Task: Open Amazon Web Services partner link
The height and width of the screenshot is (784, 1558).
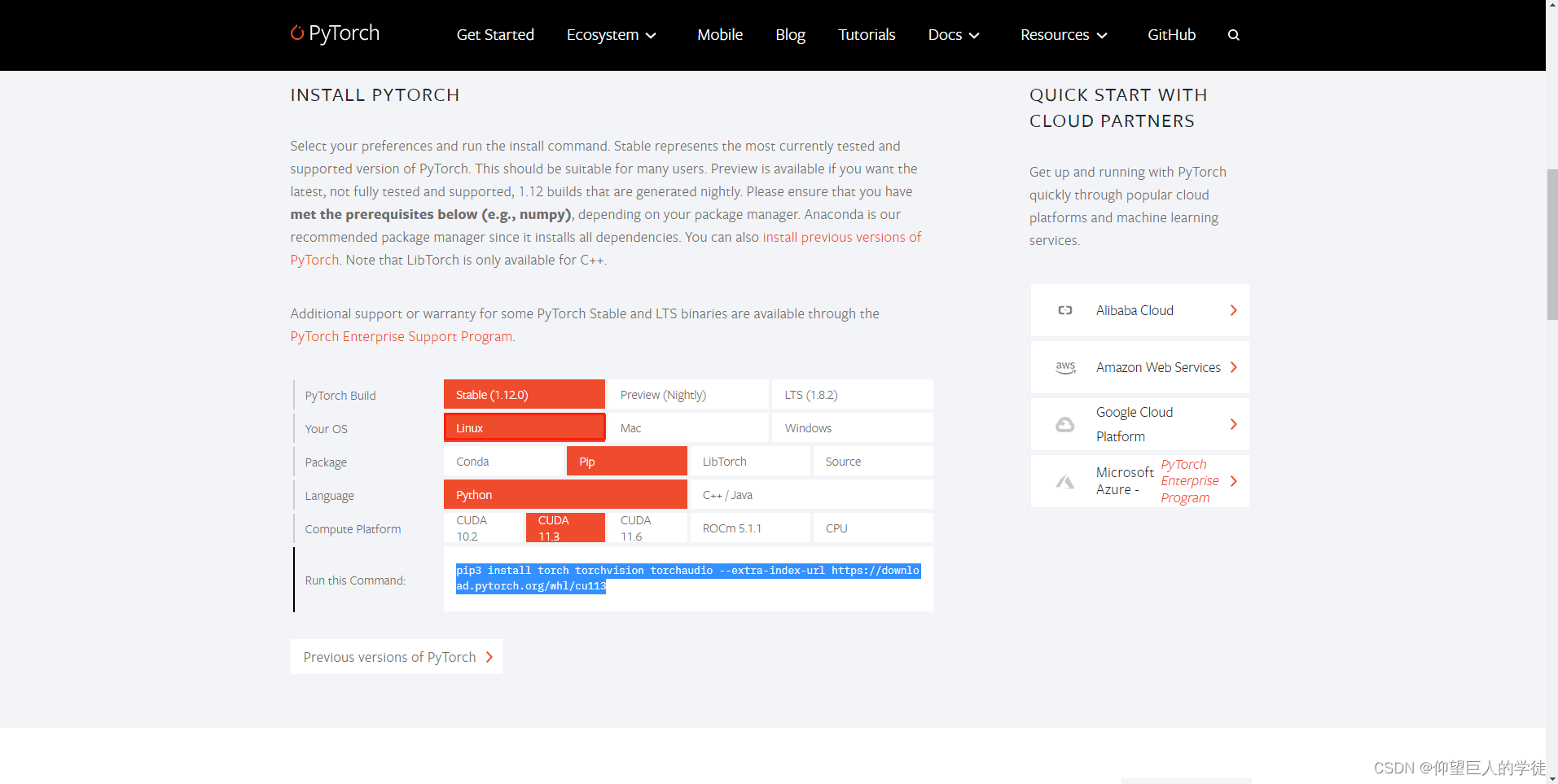Action: pos(1140,367)
